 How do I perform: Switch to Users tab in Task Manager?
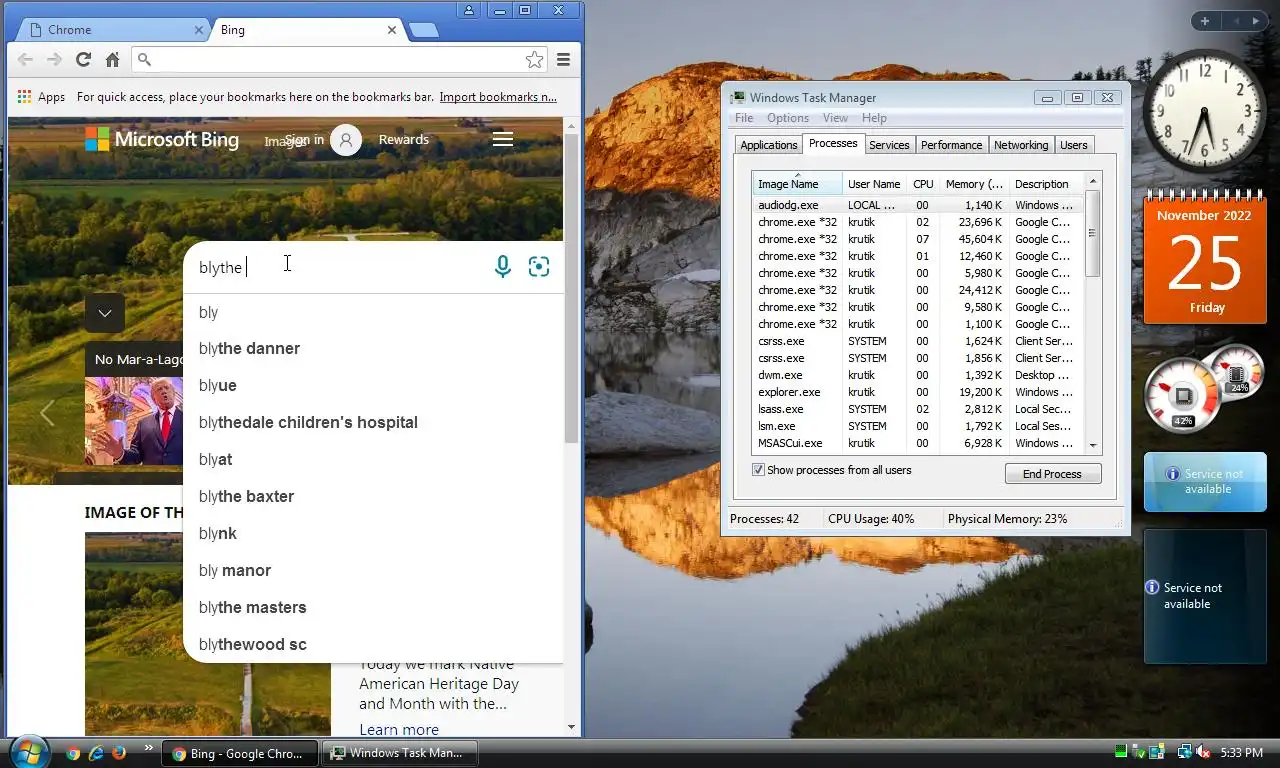point(1073,145)
